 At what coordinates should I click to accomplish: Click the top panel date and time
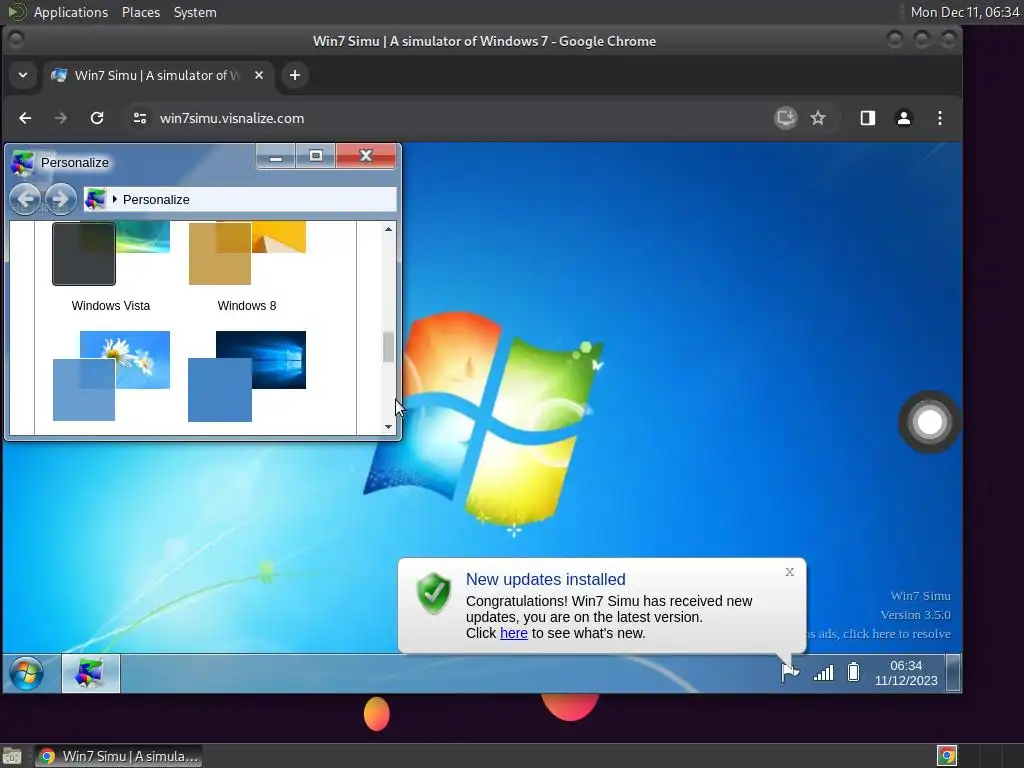965,12
